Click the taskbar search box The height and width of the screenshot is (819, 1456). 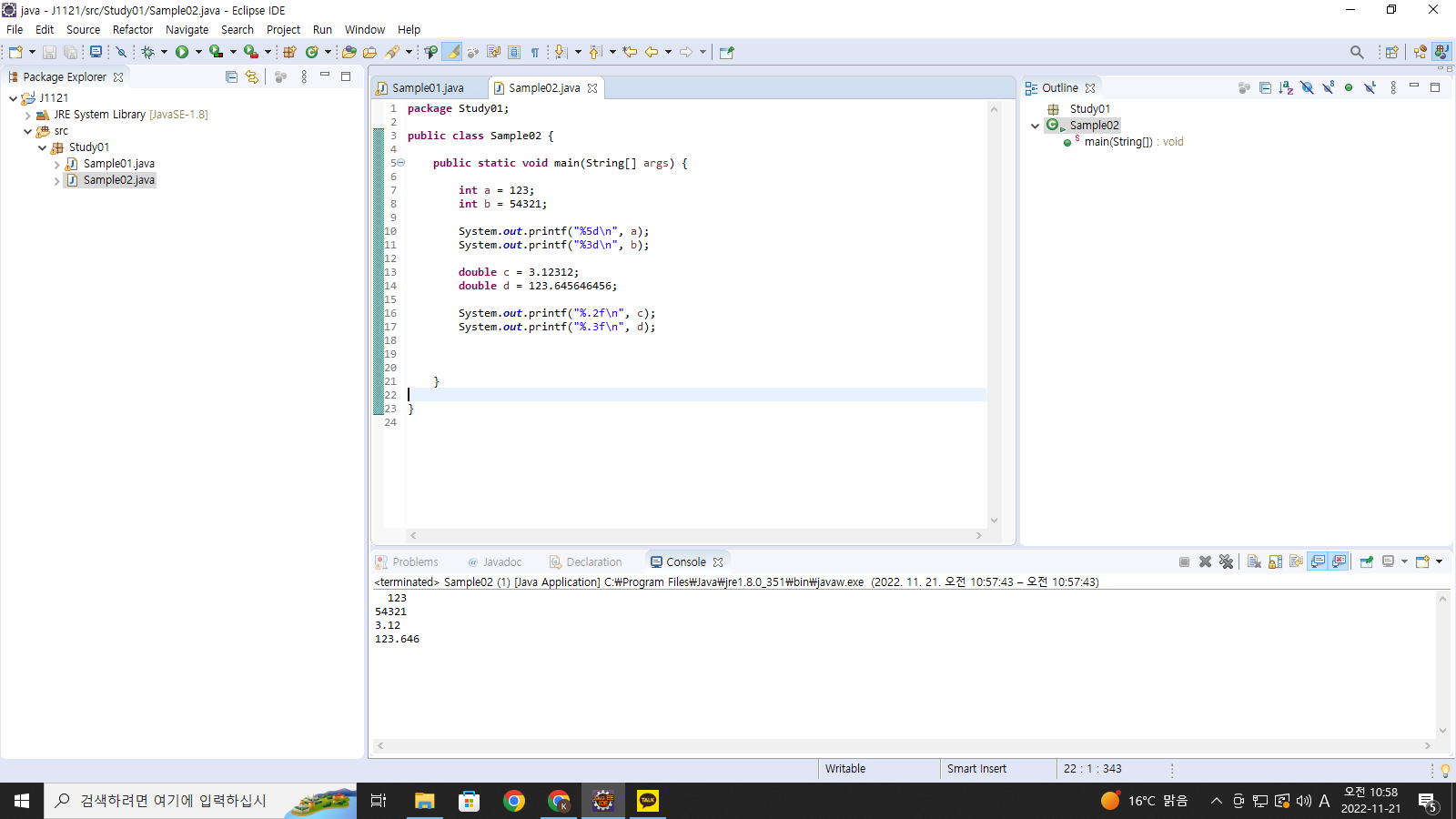(200, 801)
